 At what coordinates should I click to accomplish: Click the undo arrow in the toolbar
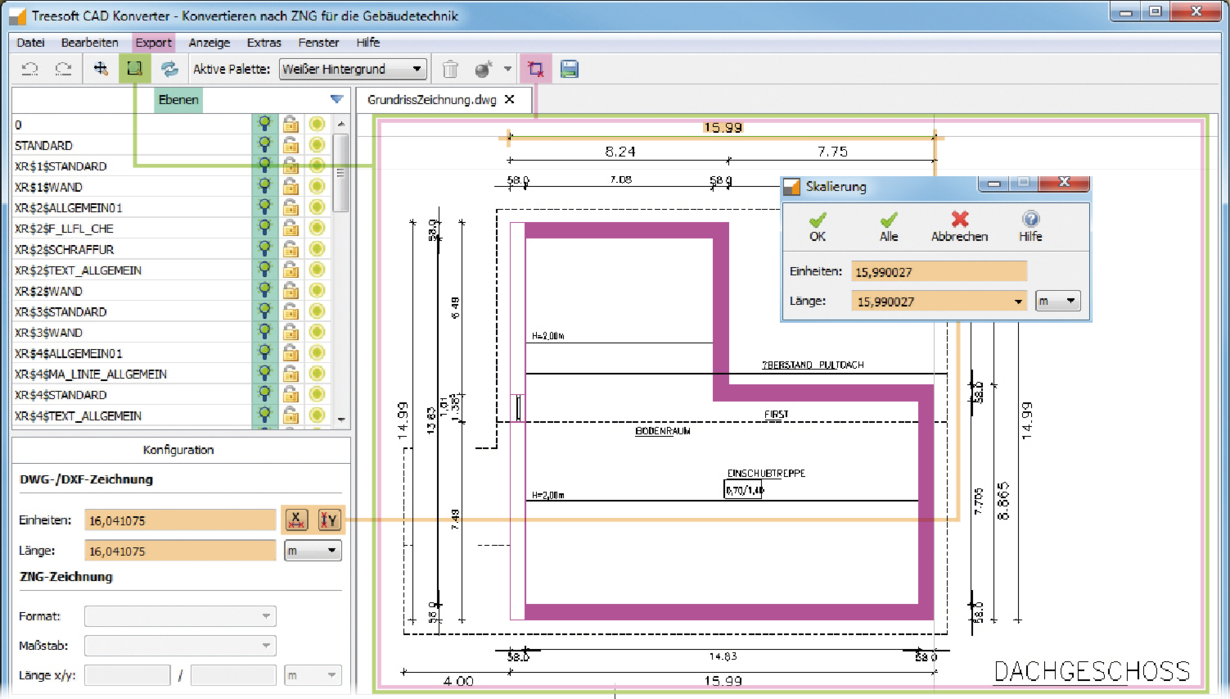coord(30,69)
